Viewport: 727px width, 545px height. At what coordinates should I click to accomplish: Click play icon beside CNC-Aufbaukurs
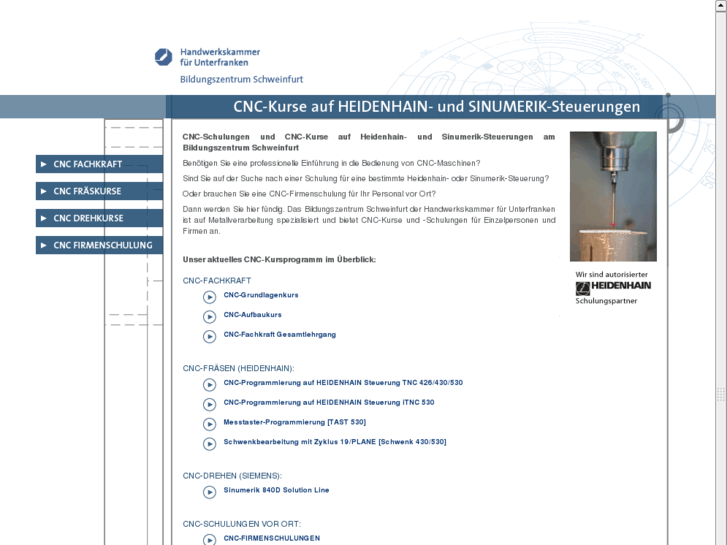coord(210,316)
